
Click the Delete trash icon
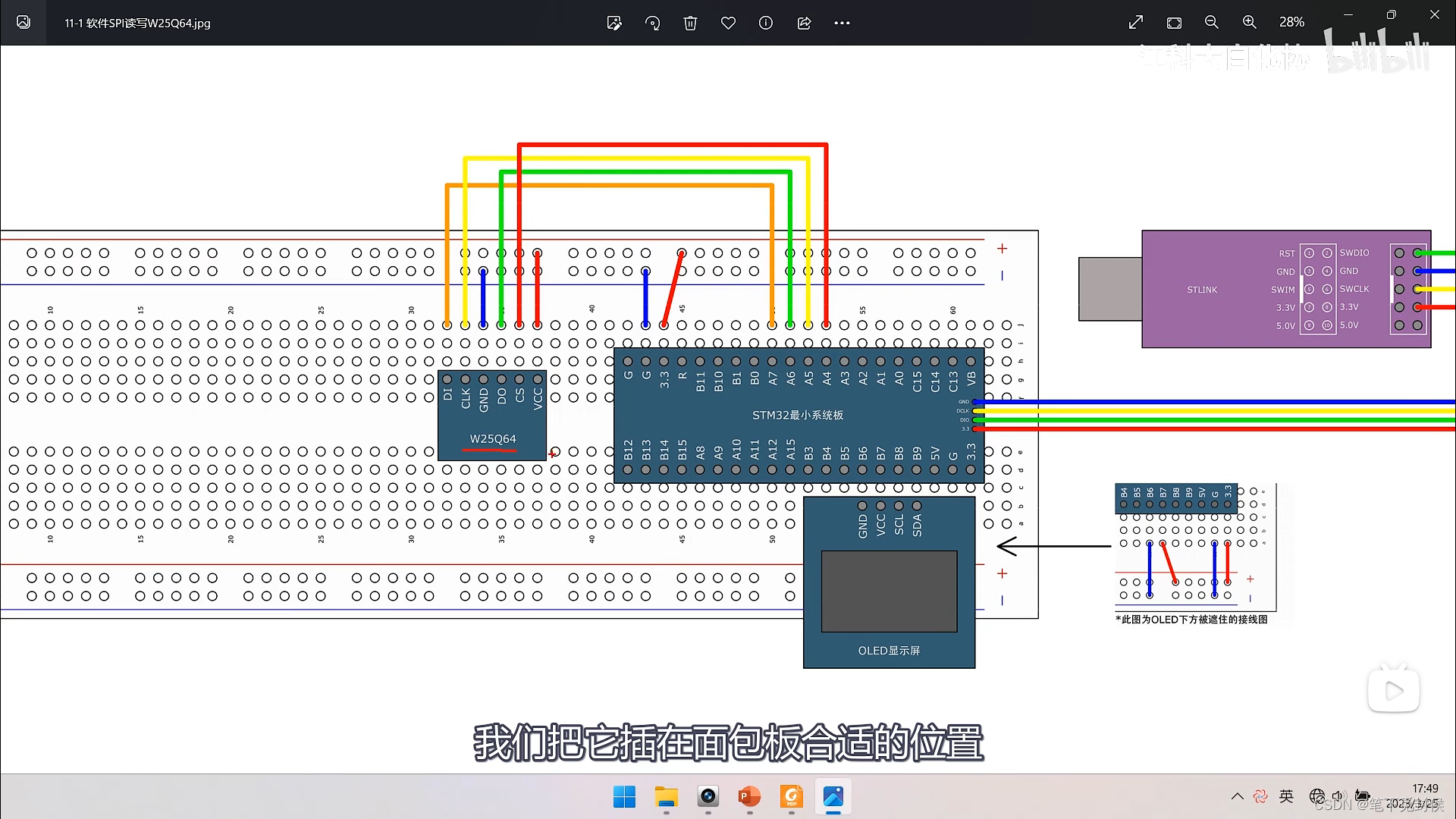[x=690, y=23]
